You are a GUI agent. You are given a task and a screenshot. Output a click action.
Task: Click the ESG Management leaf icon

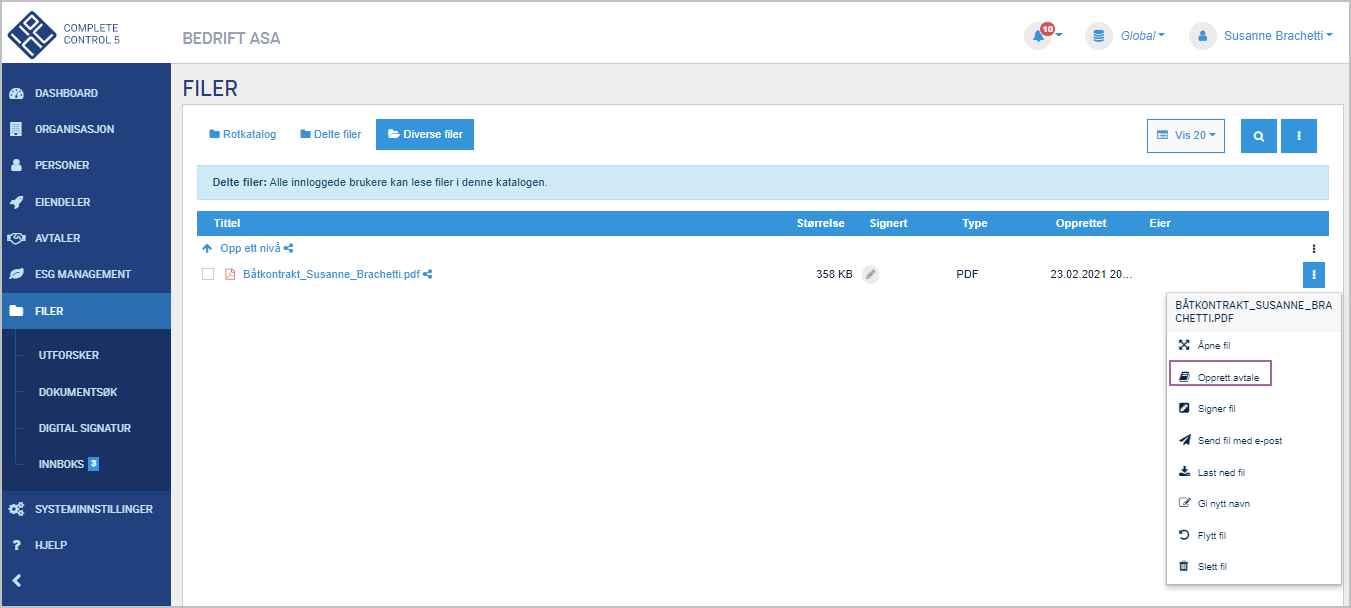click(x=16, y=274)
